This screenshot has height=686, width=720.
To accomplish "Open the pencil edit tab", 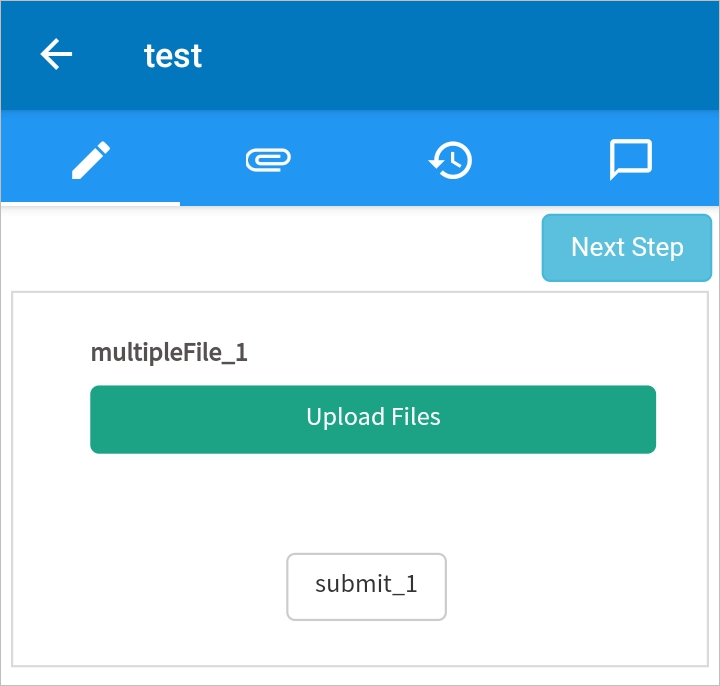I will point(91,159).
